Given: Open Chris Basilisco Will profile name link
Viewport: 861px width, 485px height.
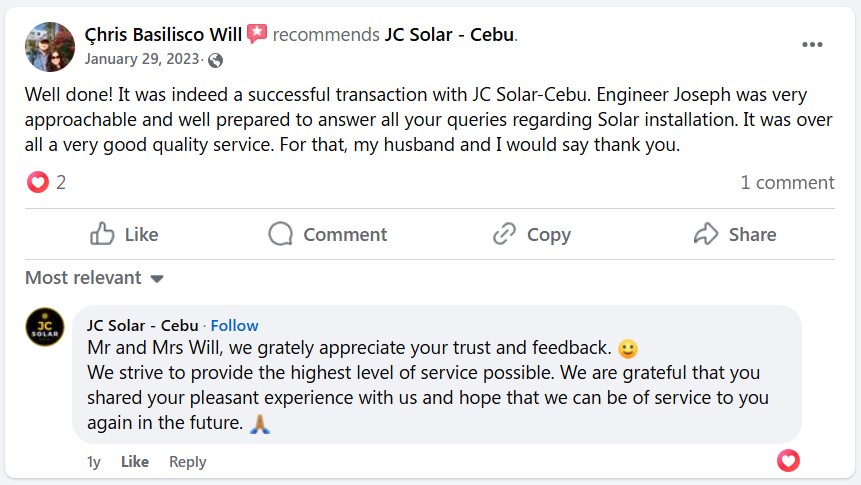Looking at the screenshot, I should pos(163,35).
